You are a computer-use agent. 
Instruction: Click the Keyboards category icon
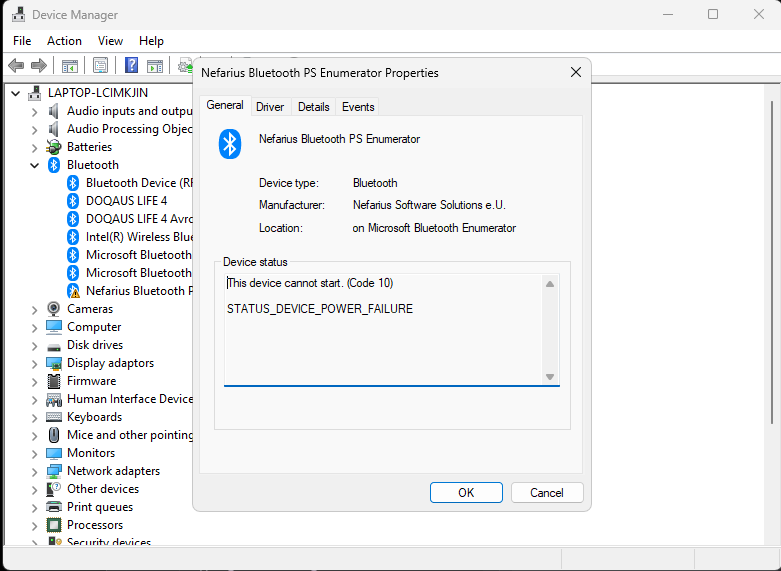pyautogui.click(x=54, y=417)
